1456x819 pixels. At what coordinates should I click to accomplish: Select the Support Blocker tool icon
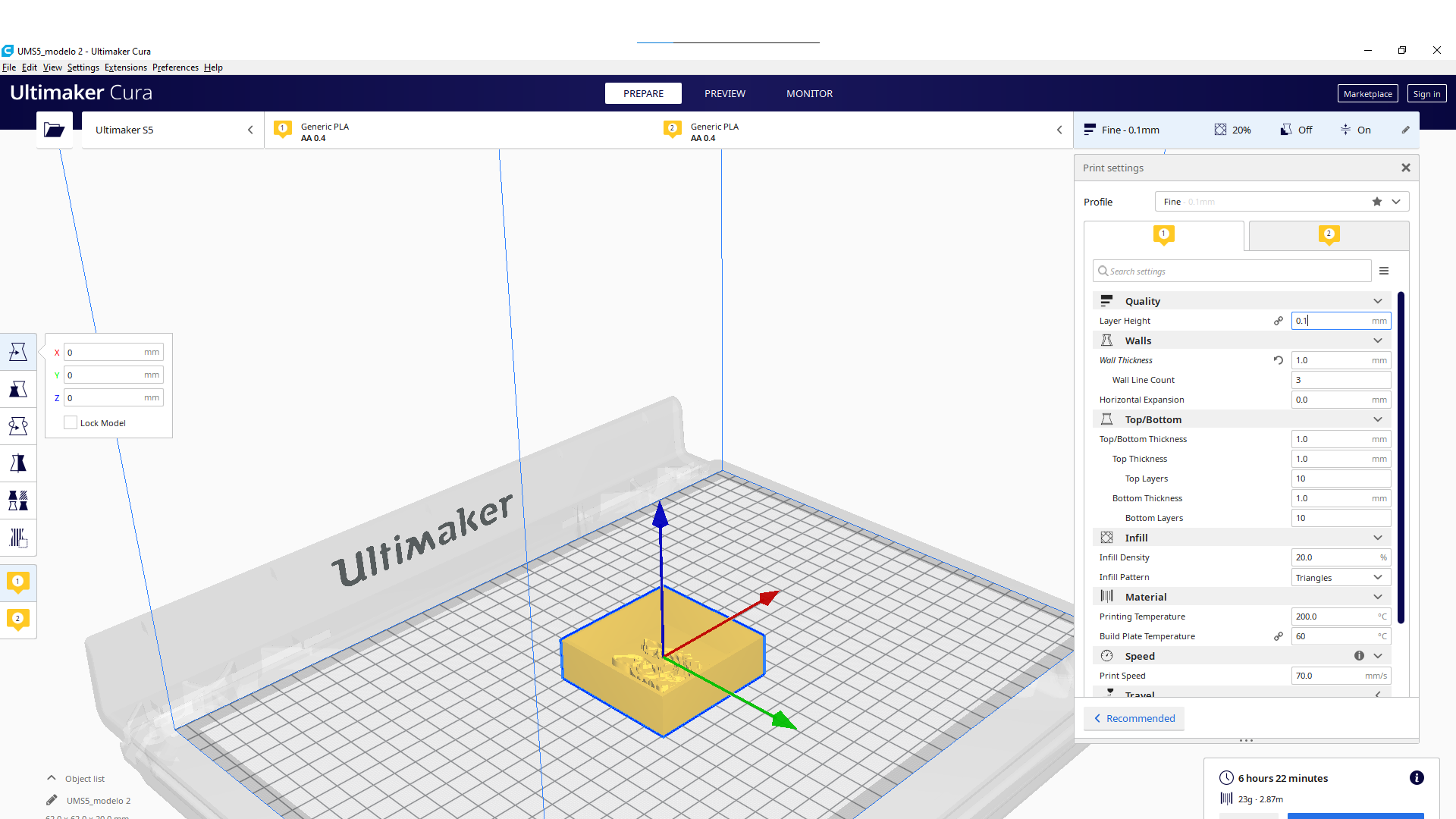click(18, 538)
